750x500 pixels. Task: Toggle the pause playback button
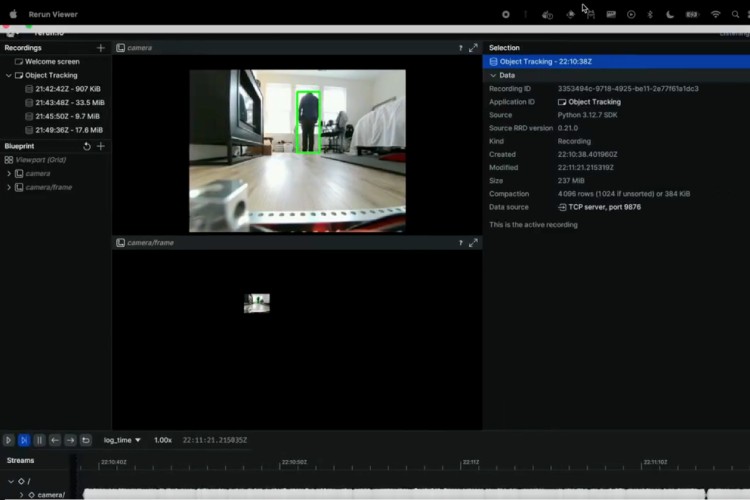click(x=40, y=440)
